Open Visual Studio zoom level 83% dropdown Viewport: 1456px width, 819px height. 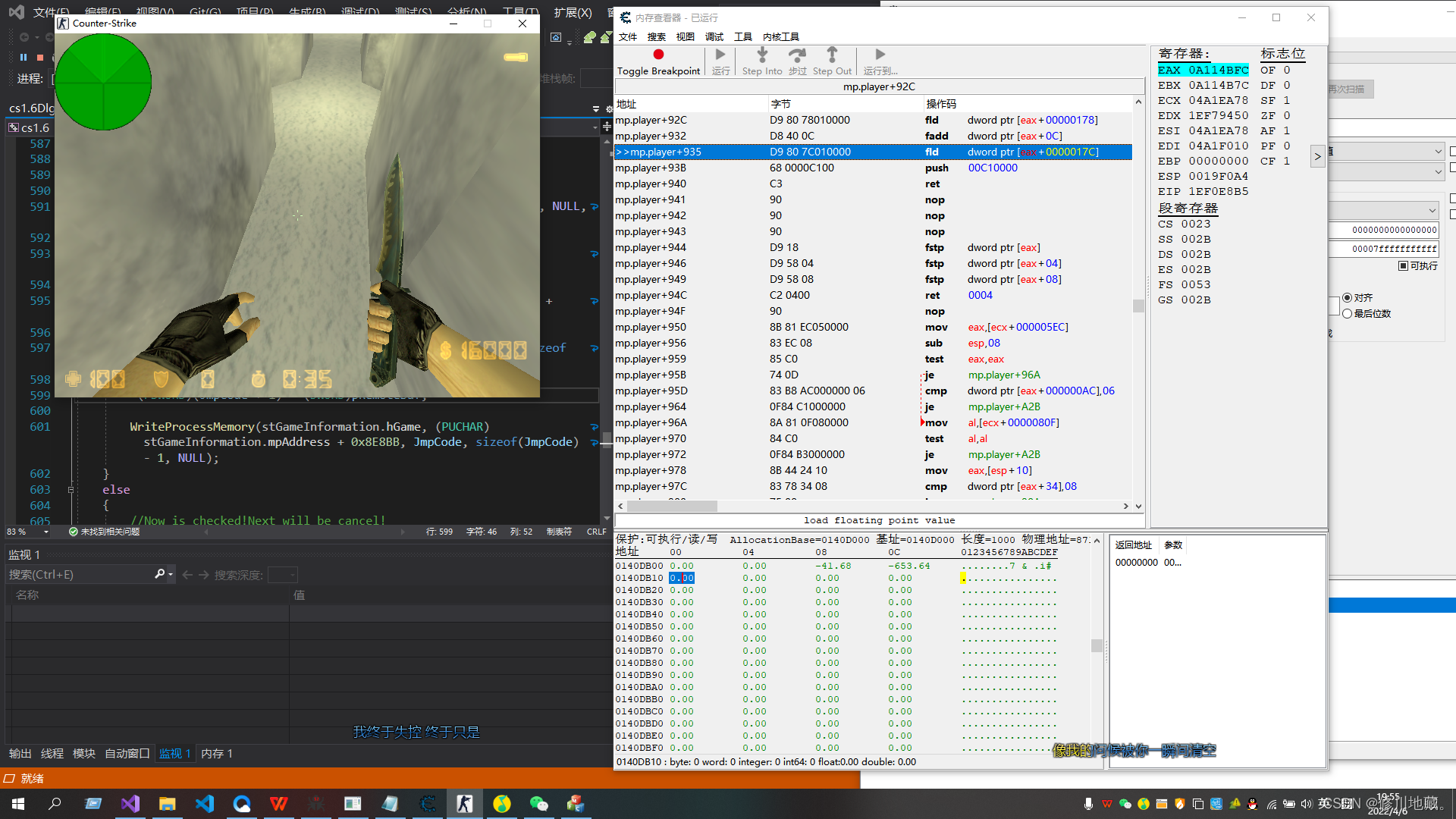click(x=45, y=532)
